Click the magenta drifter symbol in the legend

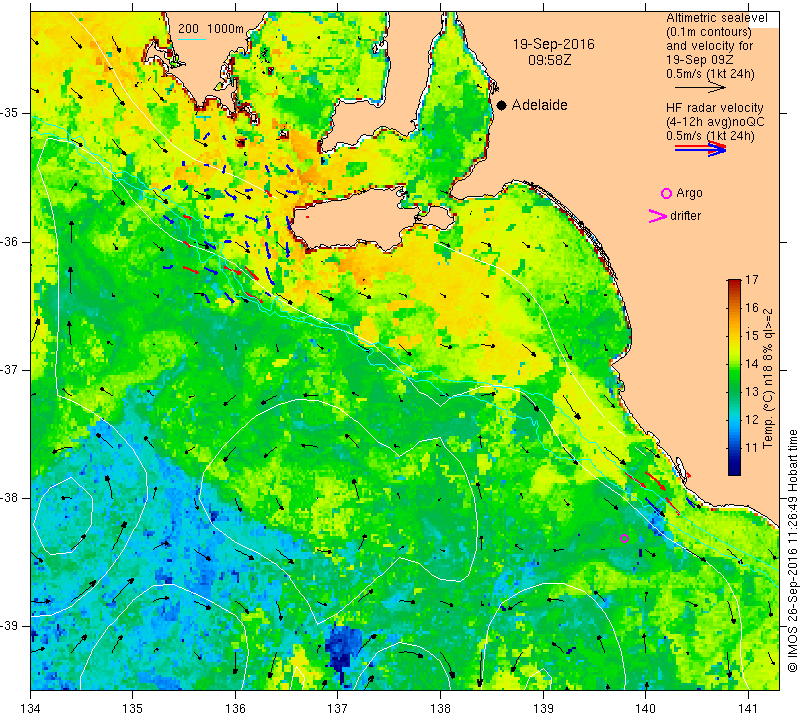coord(658,216)
